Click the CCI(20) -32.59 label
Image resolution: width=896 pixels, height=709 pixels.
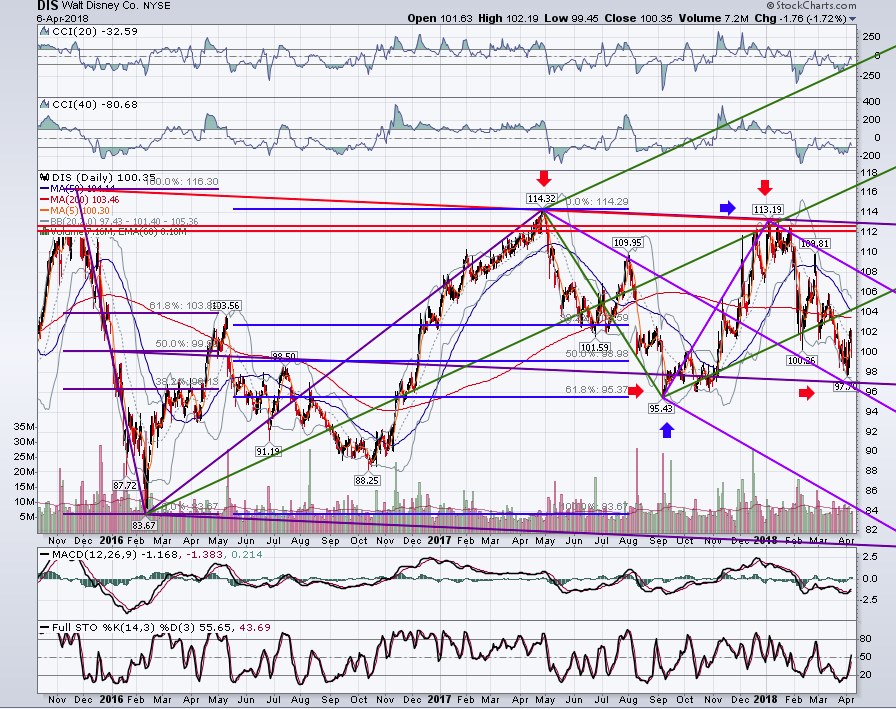(x=95, y=31)
